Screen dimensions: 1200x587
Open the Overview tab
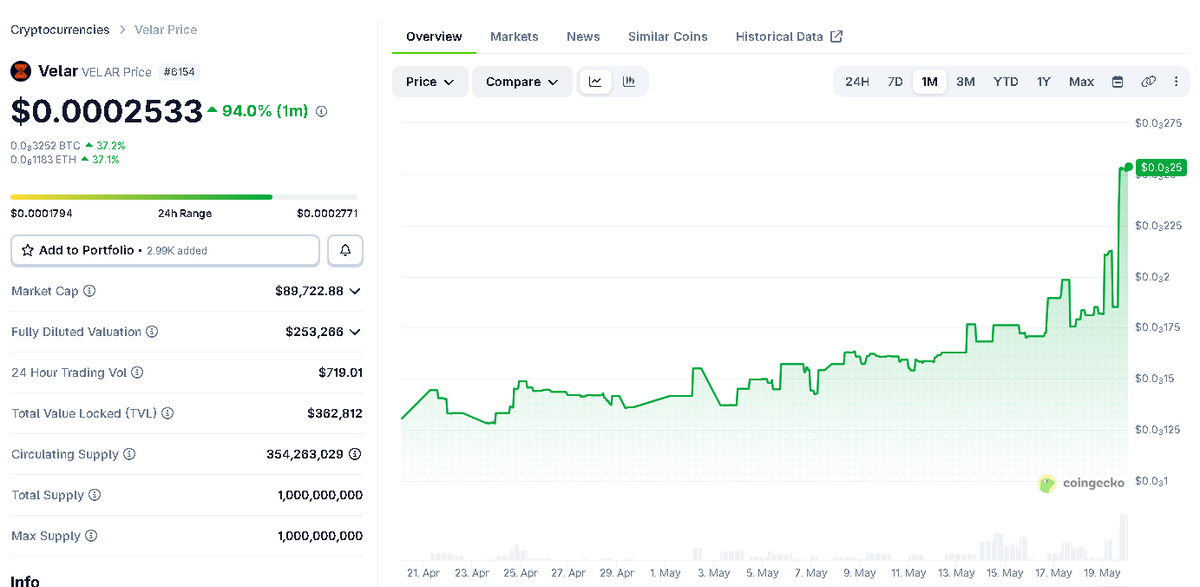[x=434, y=36]
